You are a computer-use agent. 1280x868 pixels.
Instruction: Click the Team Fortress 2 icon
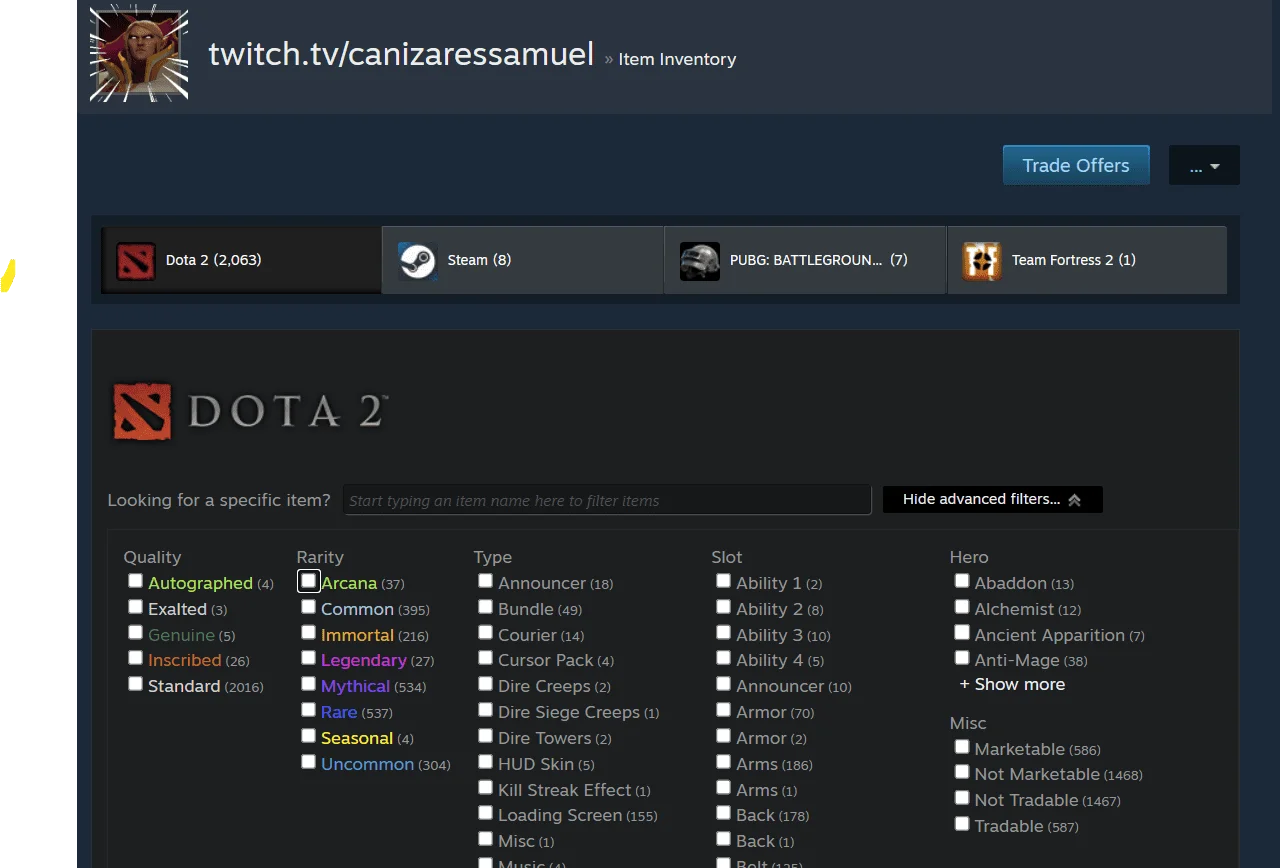point(981,260)
